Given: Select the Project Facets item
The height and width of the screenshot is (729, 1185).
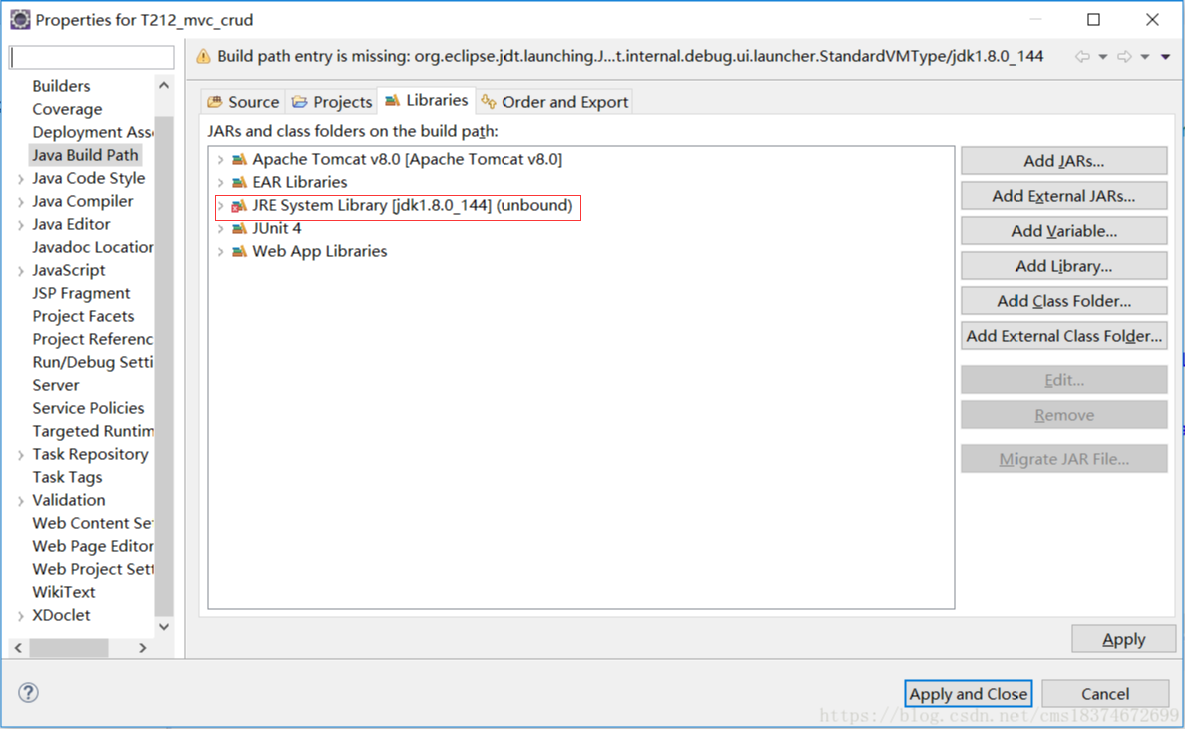Looking at the screenshot, I should (83, 317).
